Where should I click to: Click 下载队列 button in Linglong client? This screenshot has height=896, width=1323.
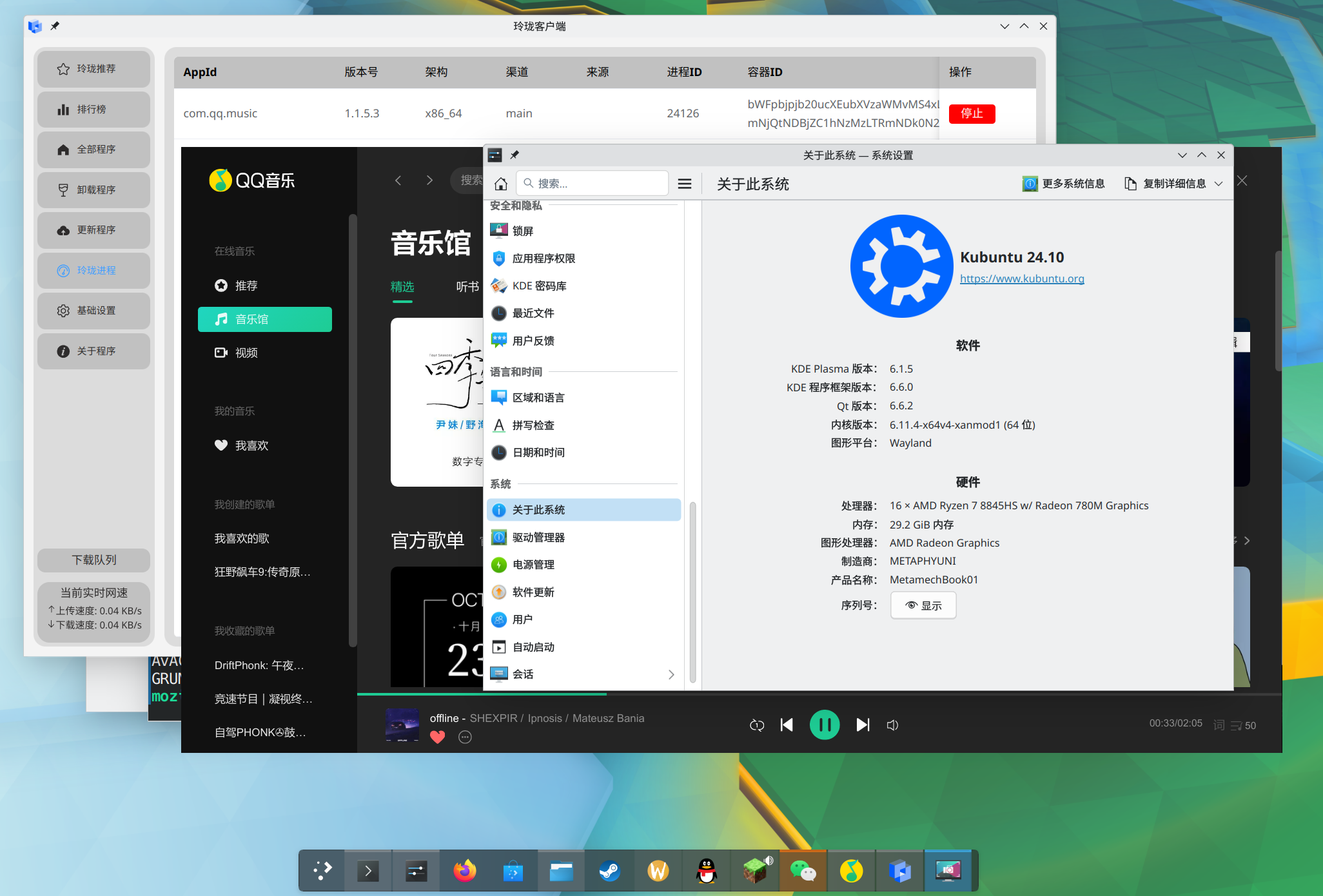pos(93,560)
